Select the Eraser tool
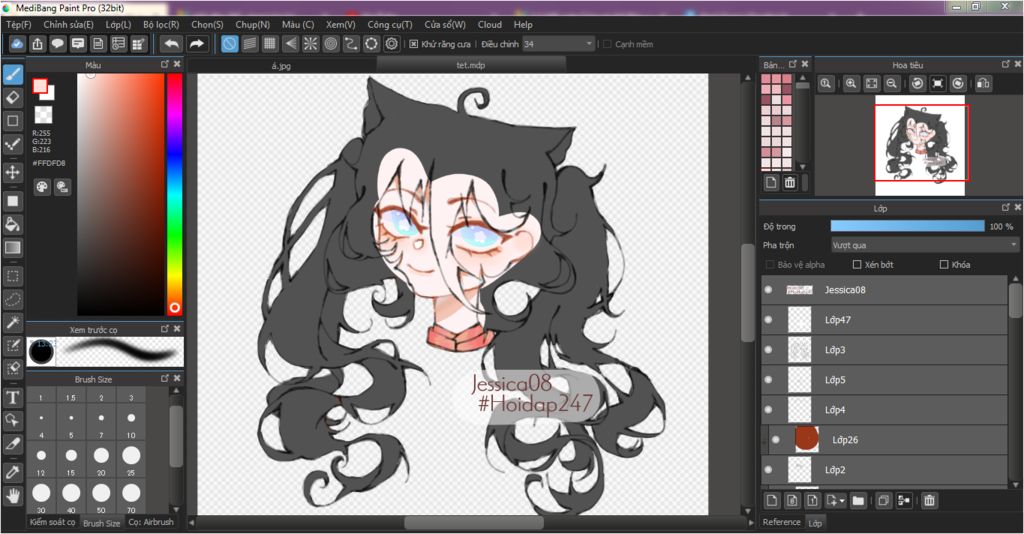 [x=12, y=98]
